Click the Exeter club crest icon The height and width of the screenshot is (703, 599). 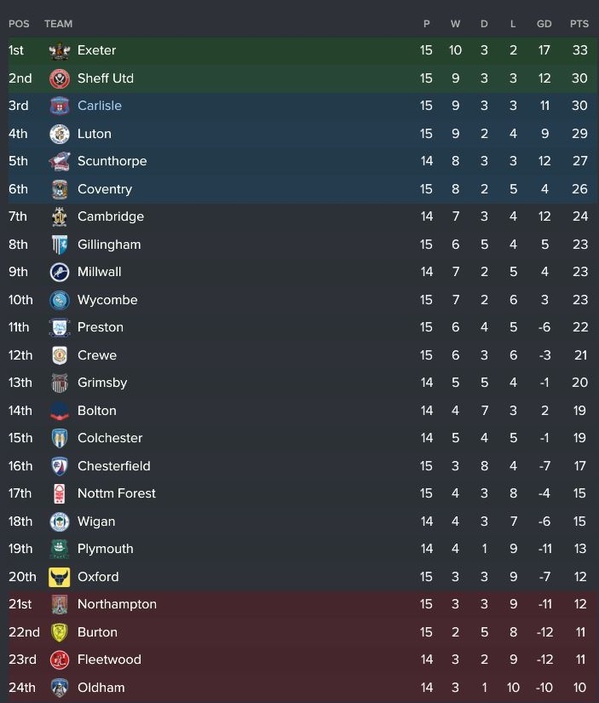(x=59, y=51)
